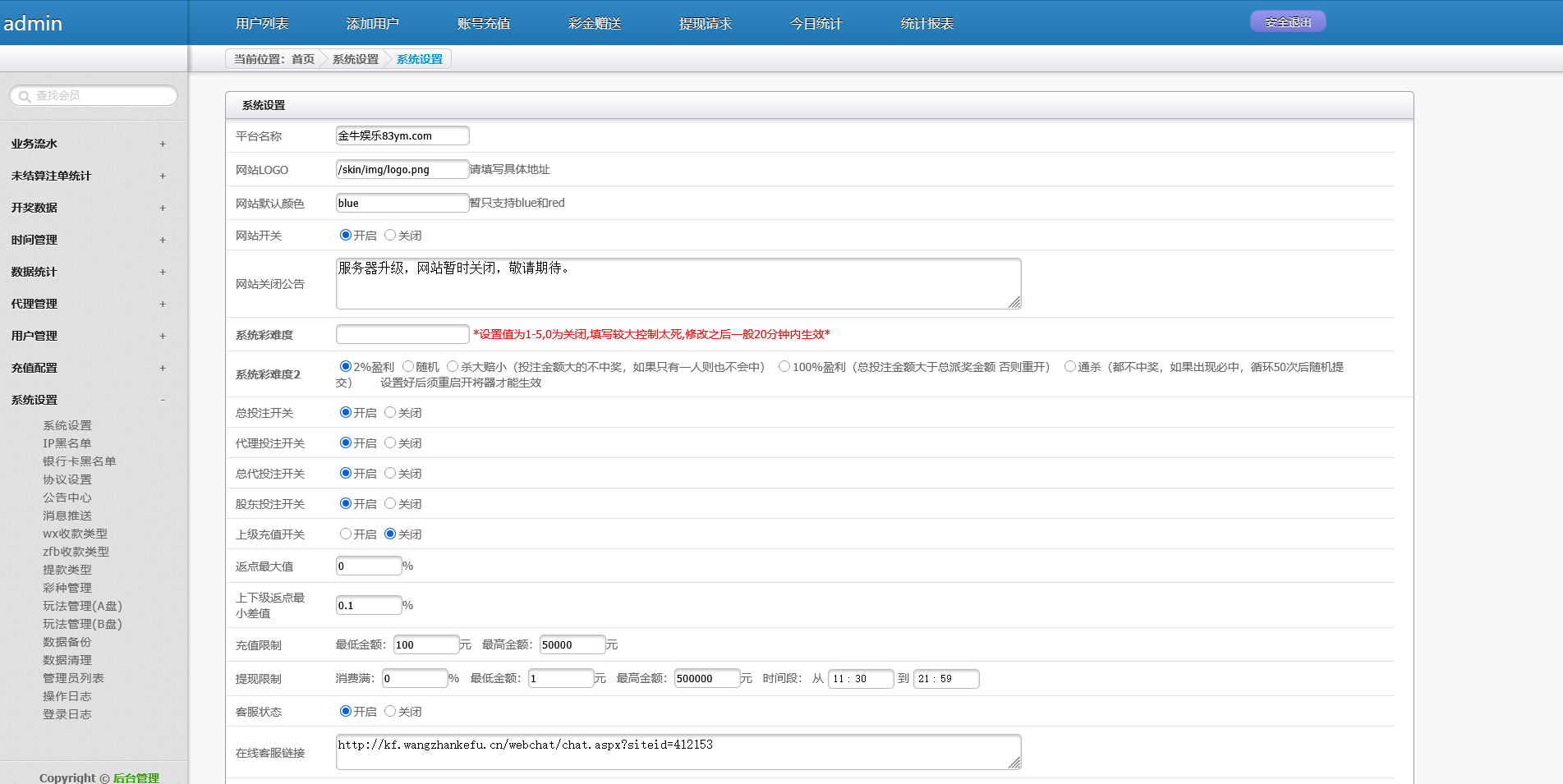Click the 提现限制 start time 11:30 field
1563x784 pixels.
click(x=861, y=679)
